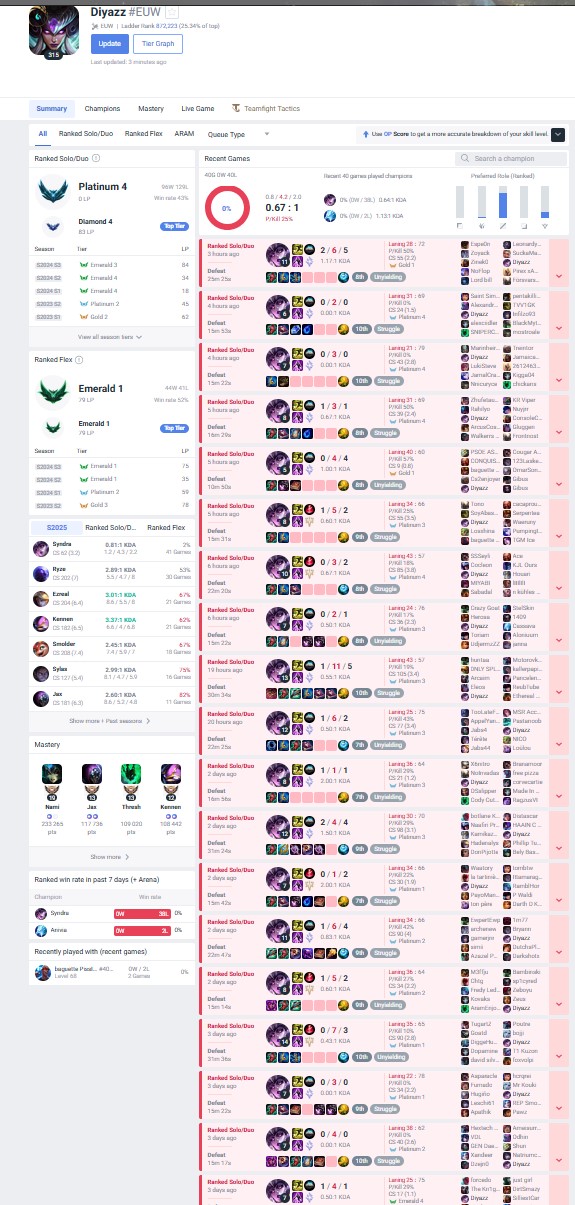Select the ARAM queue filter tab
This screenshot has height=1205, width=575.
(184, 133)
